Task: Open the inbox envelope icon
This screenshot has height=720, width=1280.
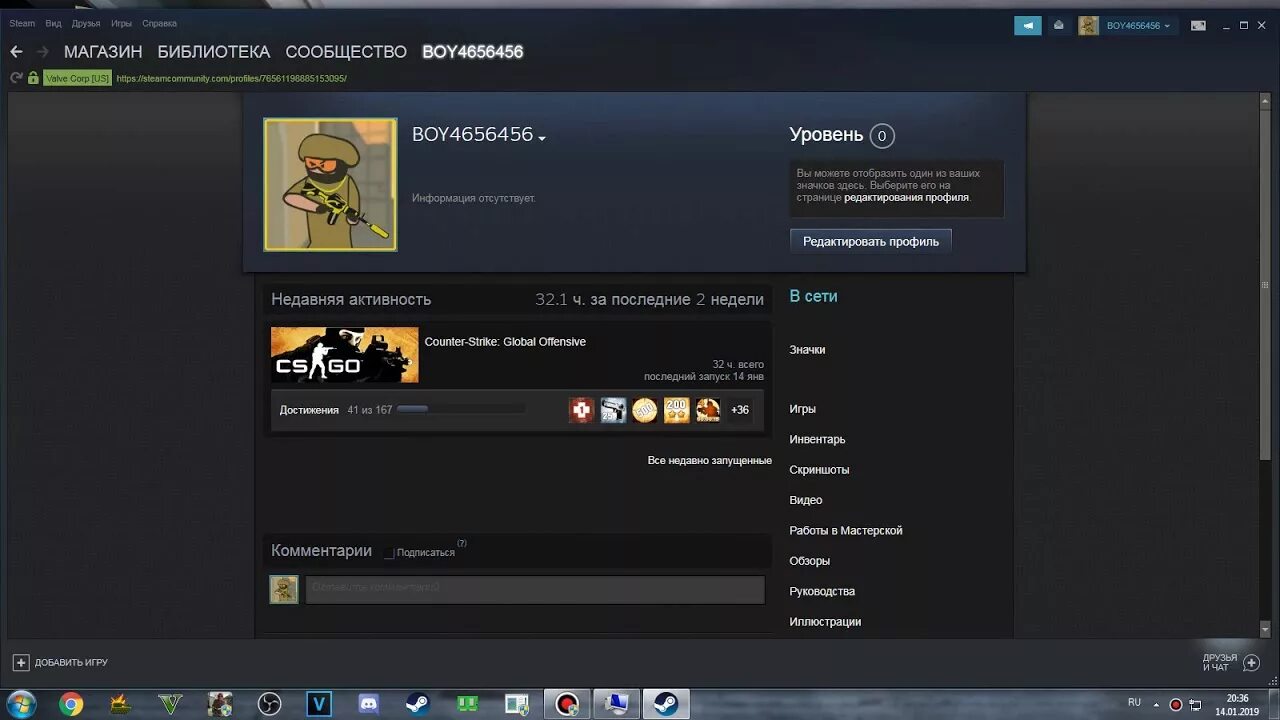Action: tap(1059, 26)
